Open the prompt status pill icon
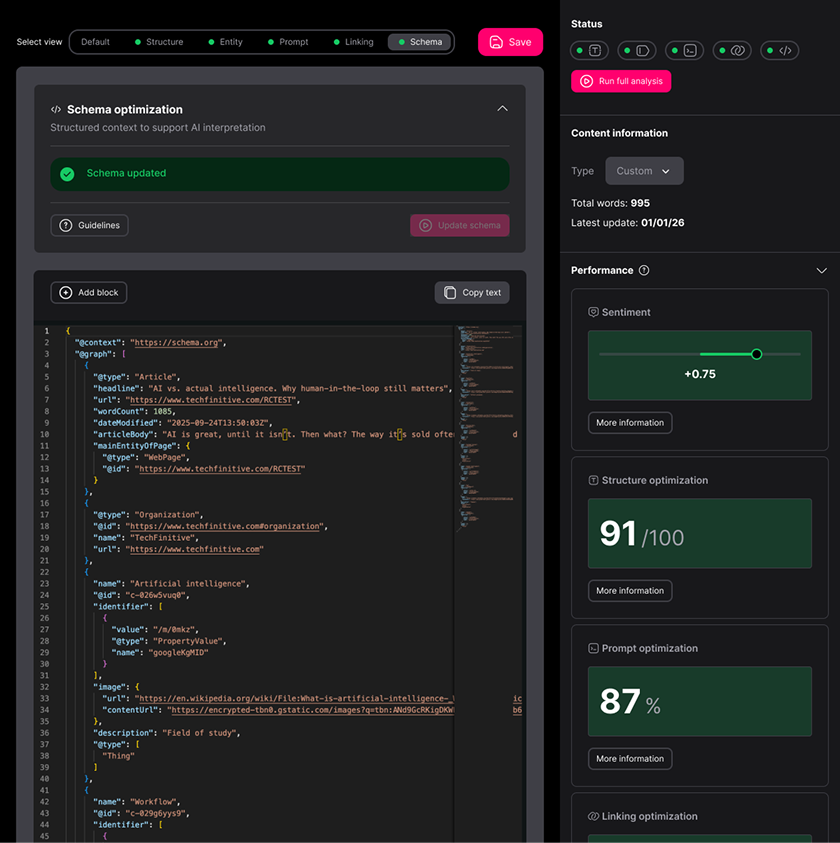This screenshot has height=843, width=840. click(685, 51)
